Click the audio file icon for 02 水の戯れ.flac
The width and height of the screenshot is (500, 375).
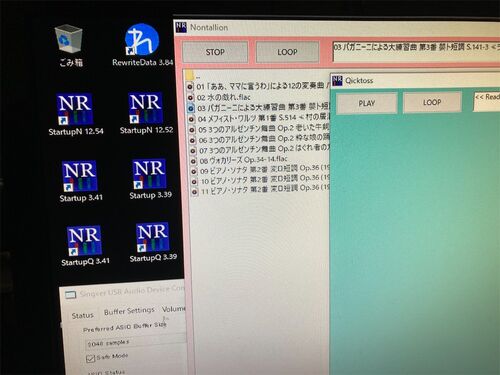[190, 98]
